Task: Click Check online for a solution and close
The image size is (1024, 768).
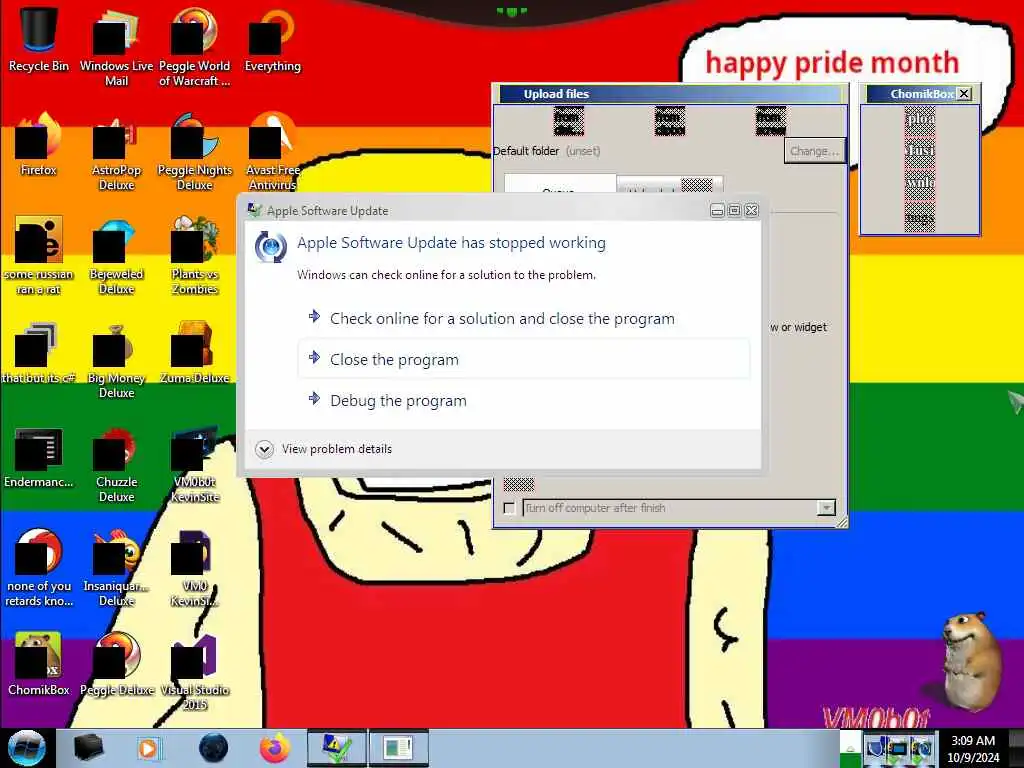Action: tap(502, 319)
